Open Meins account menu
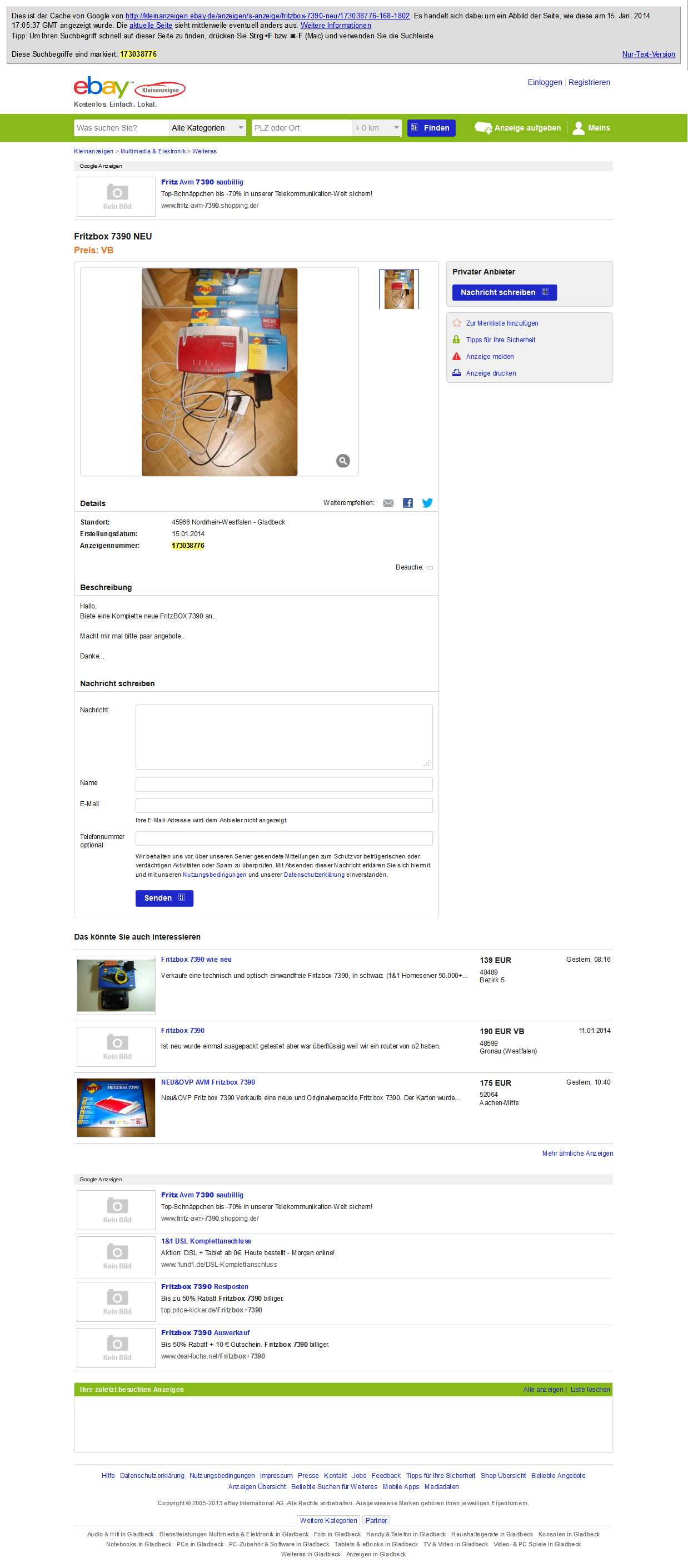Viewport: 688px width, 1568px height. click(591, 128)
